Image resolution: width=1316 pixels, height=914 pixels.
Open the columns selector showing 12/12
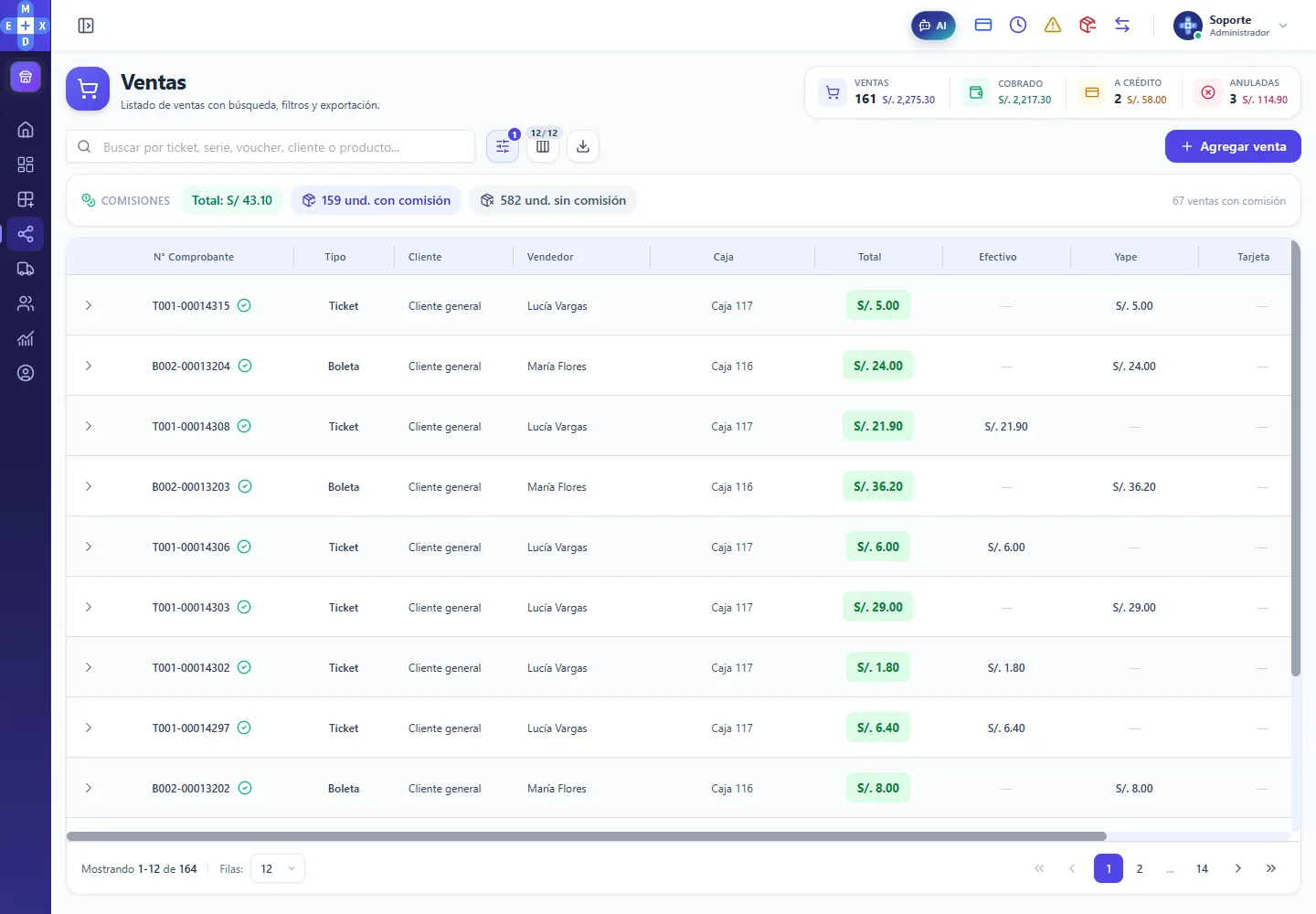[x=543, y=146]
